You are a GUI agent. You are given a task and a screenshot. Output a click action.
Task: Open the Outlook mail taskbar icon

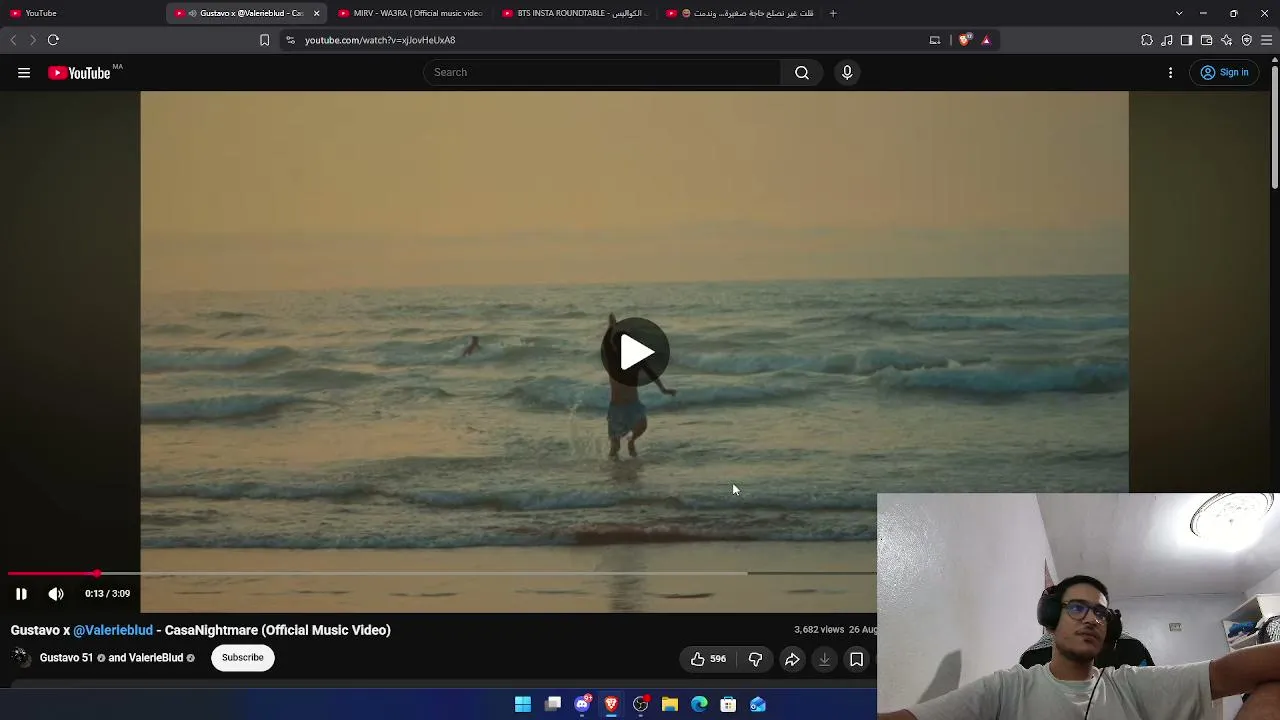pyautogui.click(x=758, y=705)
